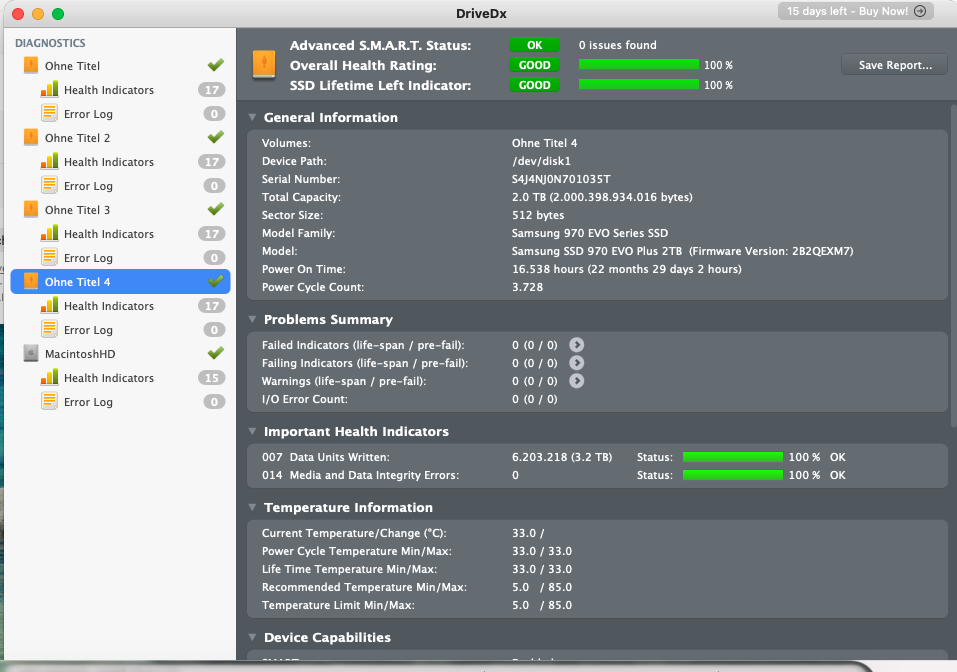
Task: Collapse the General Information section
Action: [x=253, y=118]
